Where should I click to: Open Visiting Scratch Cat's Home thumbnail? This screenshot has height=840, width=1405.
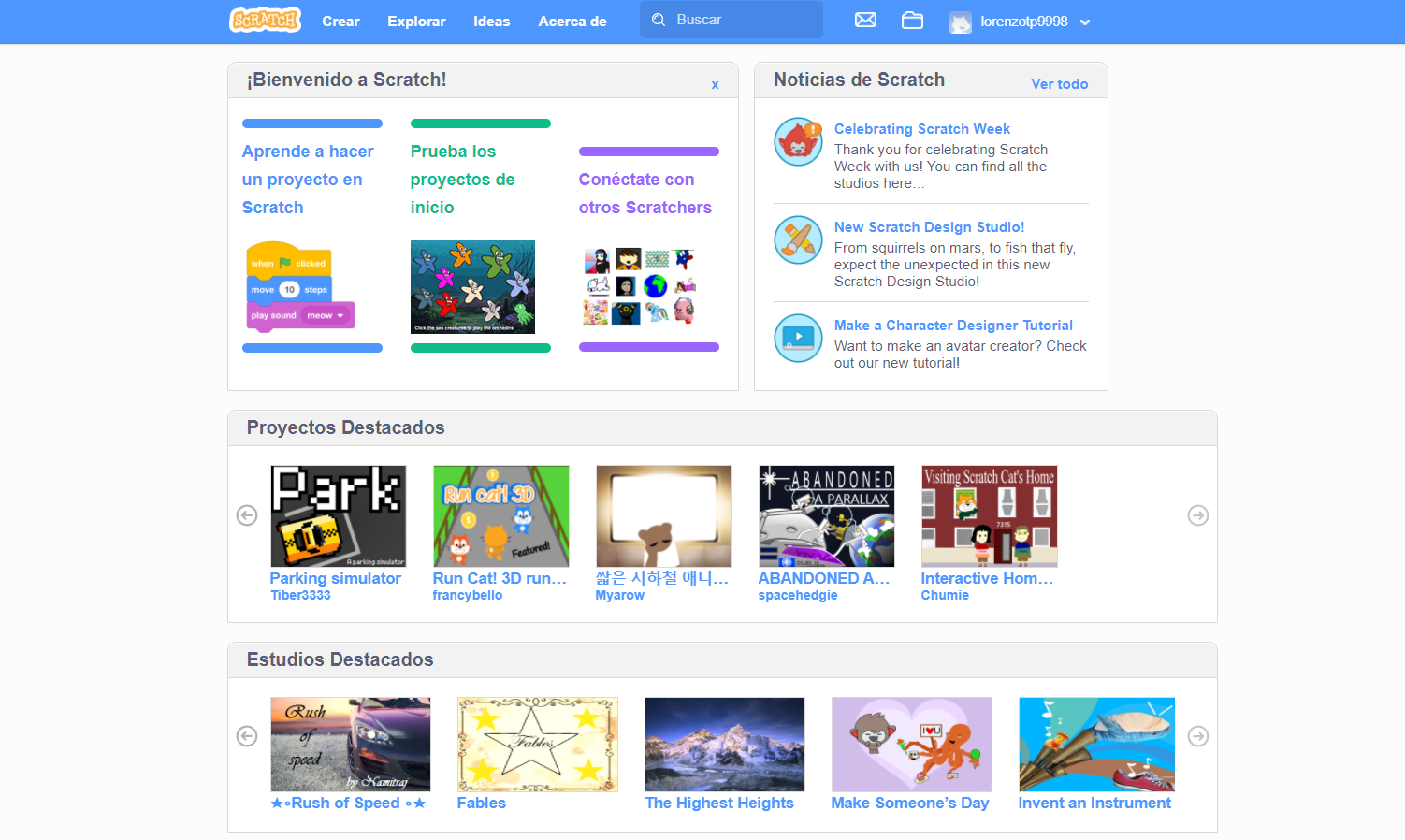click(x=990, y=516)
